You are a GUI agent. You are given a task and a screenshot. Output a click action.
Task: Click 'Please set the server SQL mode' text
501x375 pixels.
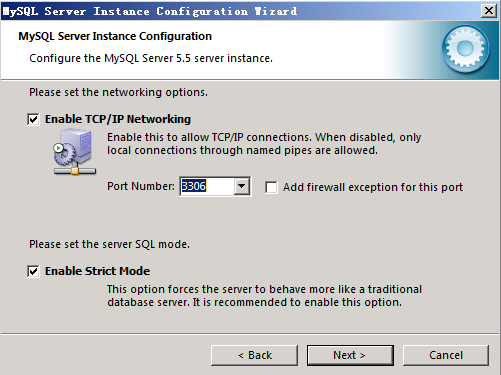point(109,244)
